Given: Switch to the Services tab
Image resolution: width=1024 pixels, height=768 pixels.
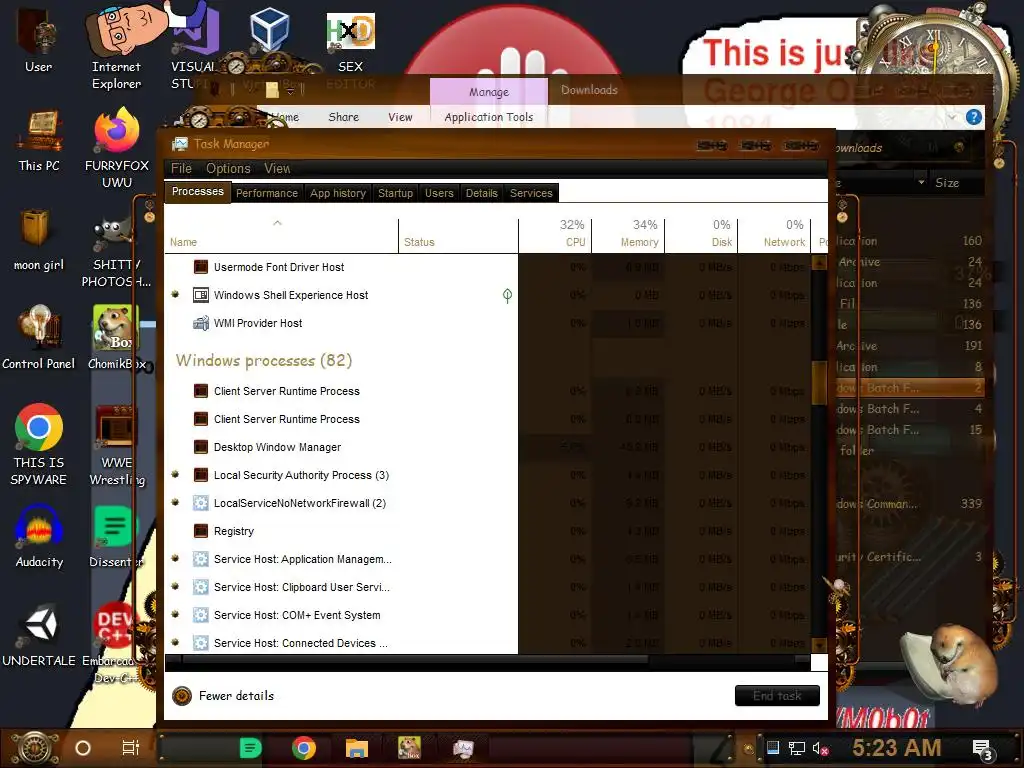Looking at the screenshot, I should click(x=531, y=193).
